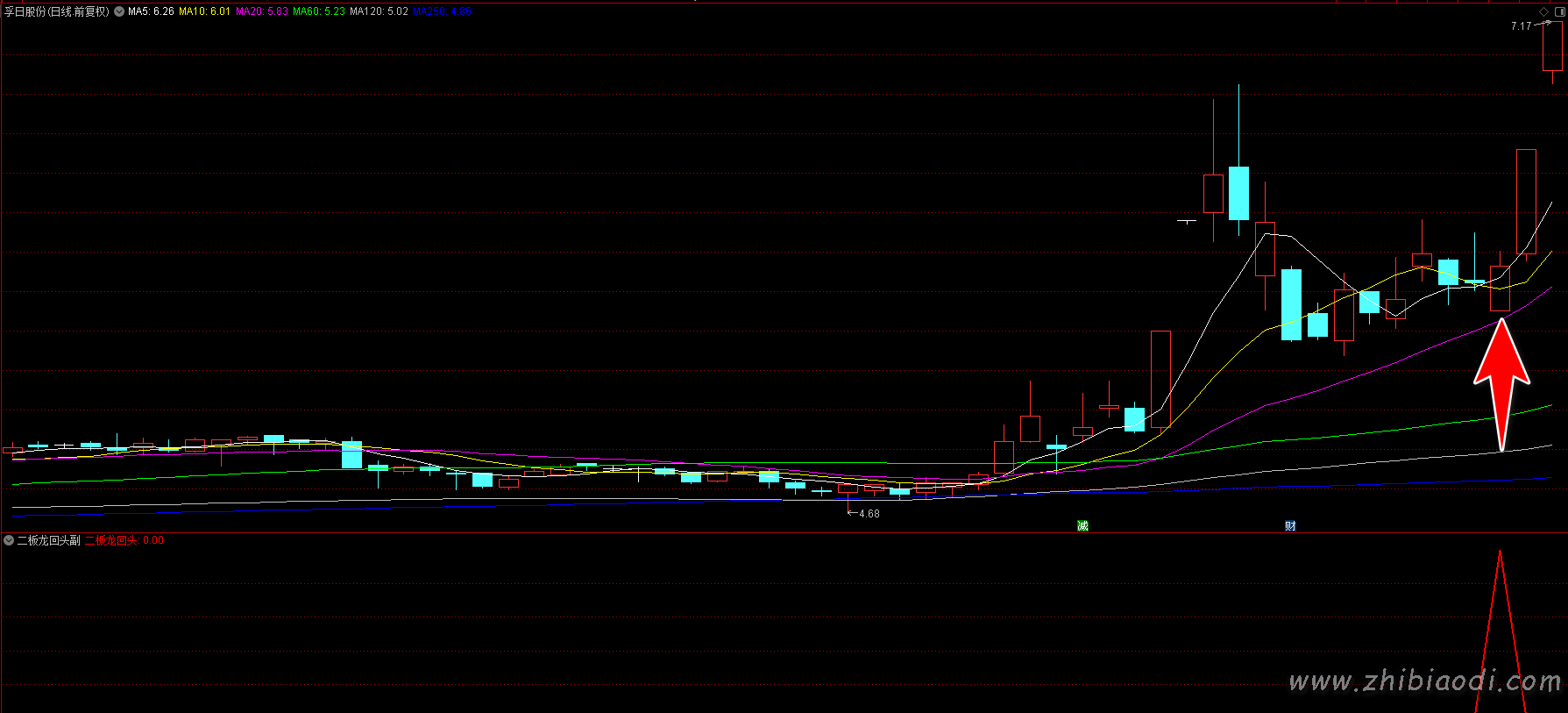Toggle the side panel icon at top right
Screen dimensions: 1568x713
[x=1559, y=11]
